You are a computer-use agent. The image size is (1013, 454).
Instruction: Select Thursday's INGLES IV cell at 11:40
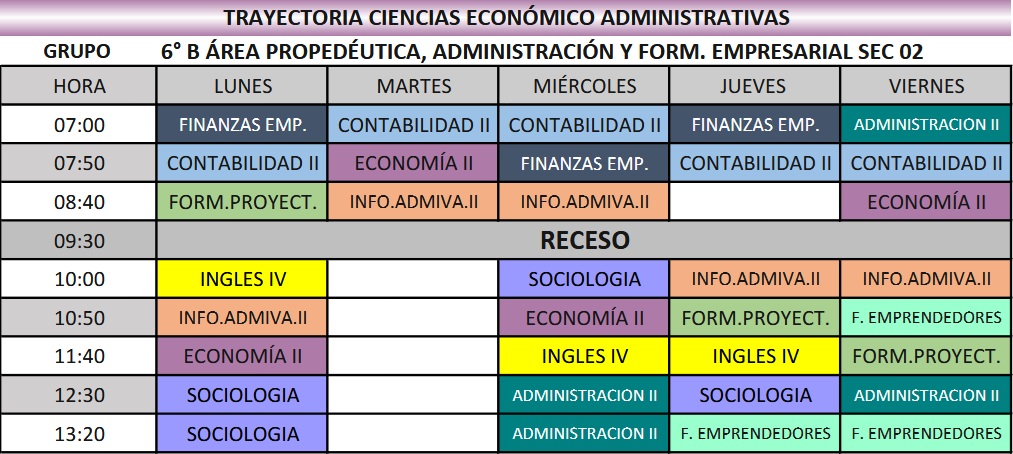point(754,356)
